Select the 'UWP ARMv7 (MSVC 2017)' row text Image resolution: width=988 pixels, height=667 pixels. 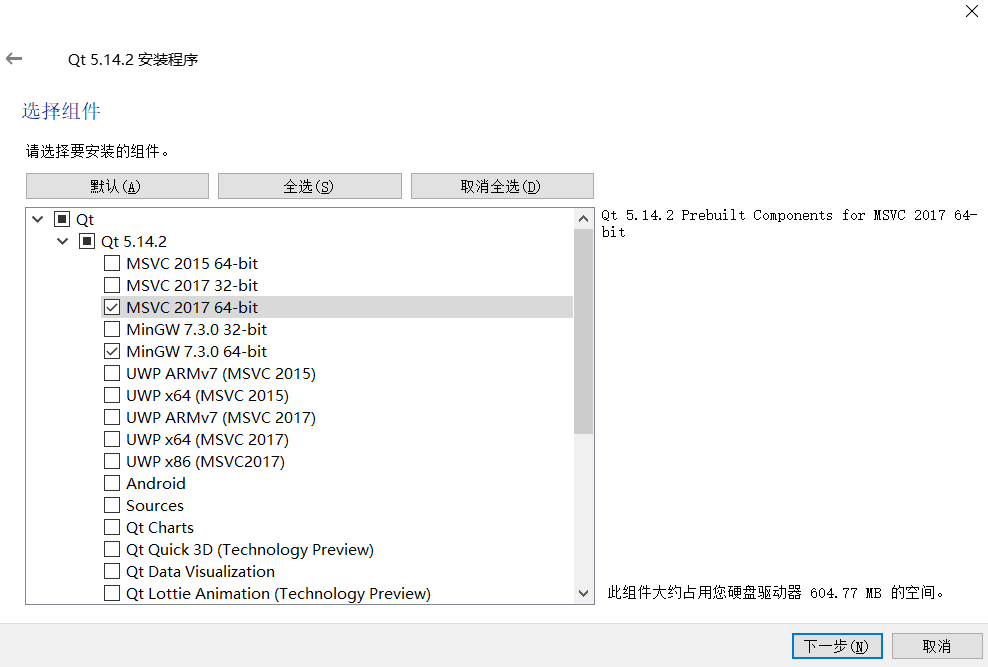[221, 418]
